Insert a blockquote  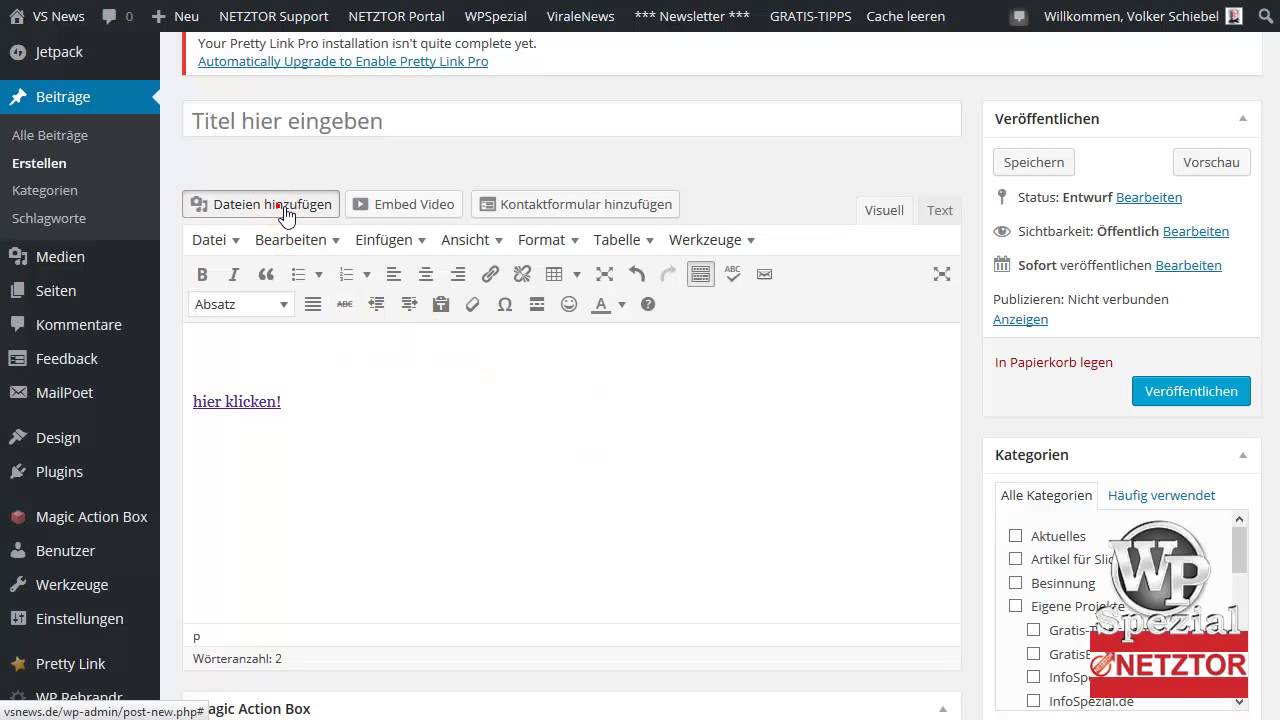tap(266, 274)
